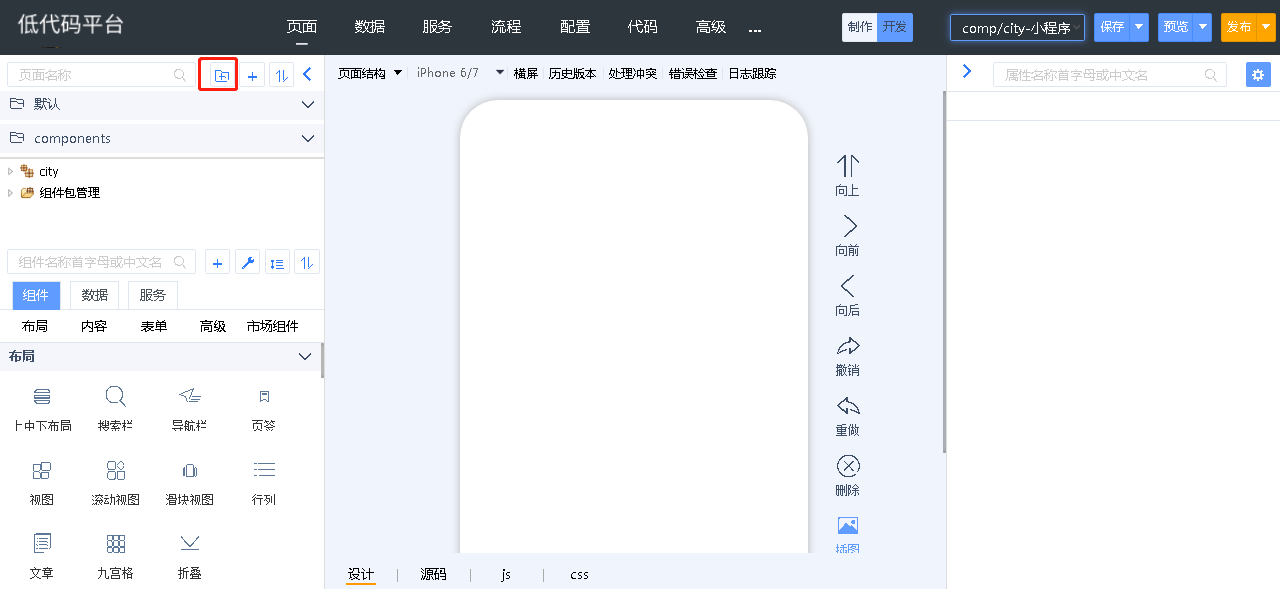
Task: Switch mode toggle to 制作
Action: 859,27
